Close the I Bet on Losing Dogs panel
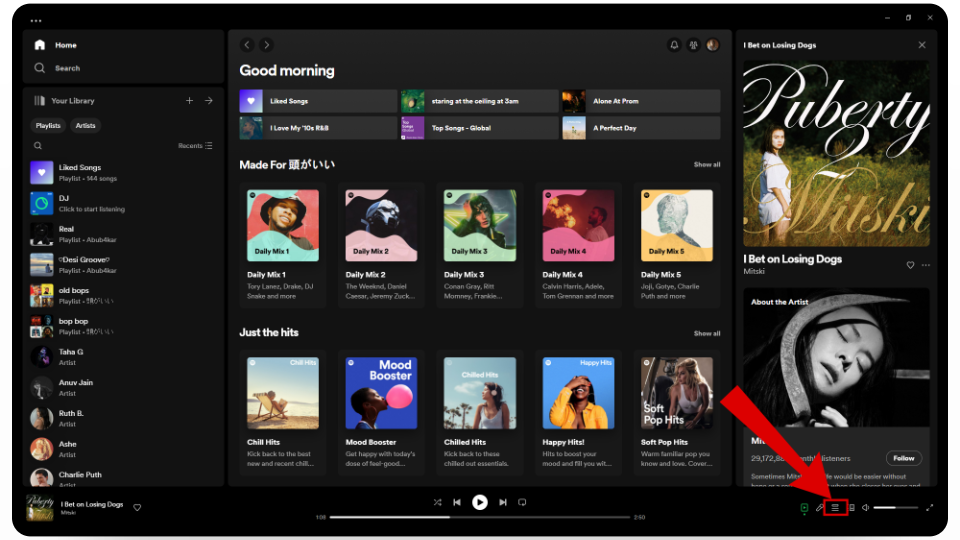Screen dimensions: 960x540 pos(922,45)
